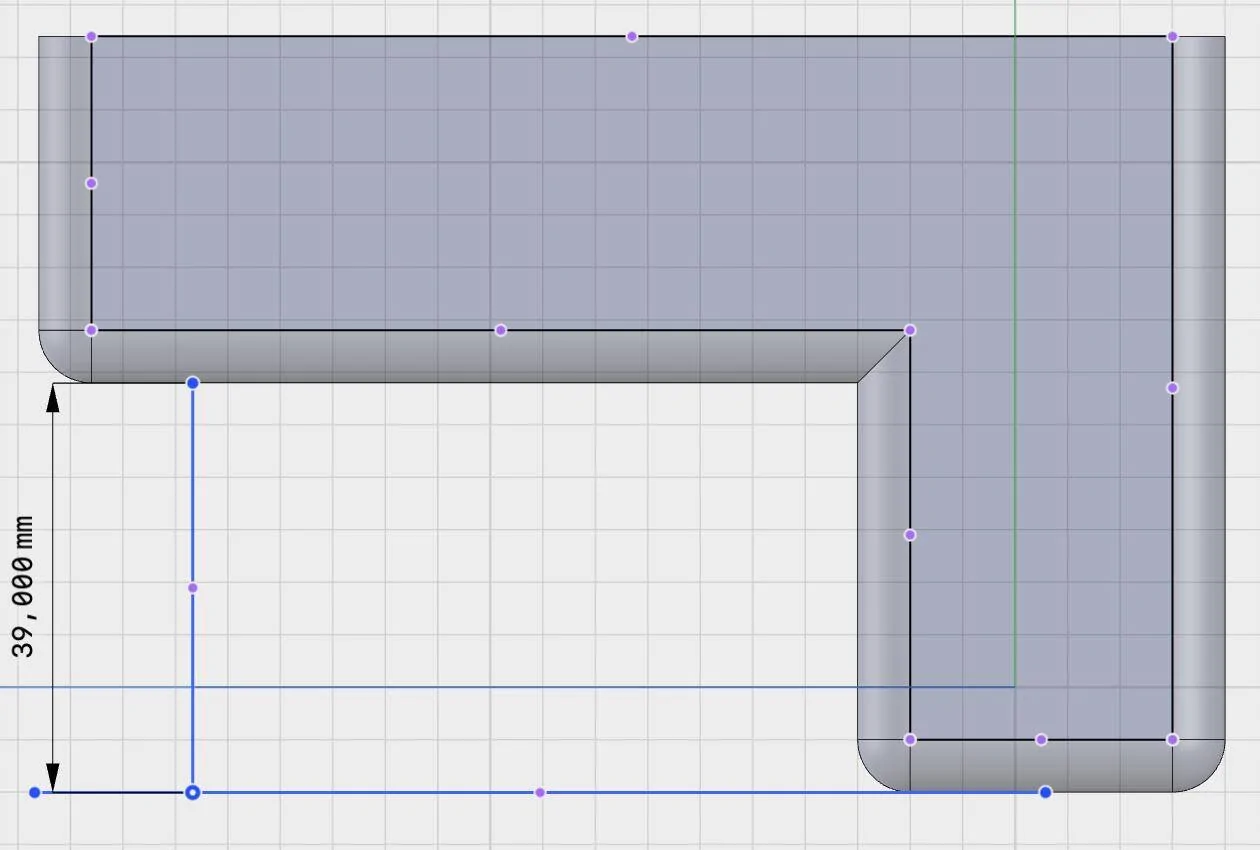This screenshot has width=1260, height=850.
Task: Select the chamfered inner corner sketch point
Action: click(x=909, y=328)
